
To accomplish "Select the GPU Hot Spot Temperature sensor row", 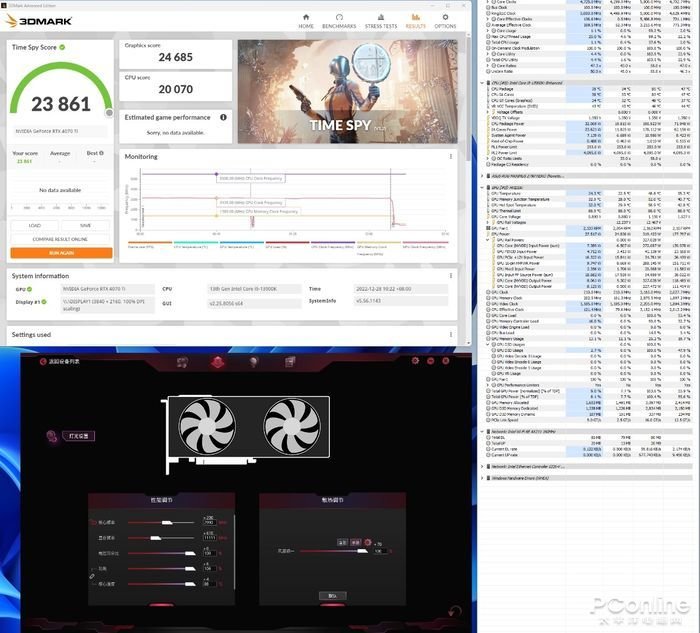I will [588, 205].
